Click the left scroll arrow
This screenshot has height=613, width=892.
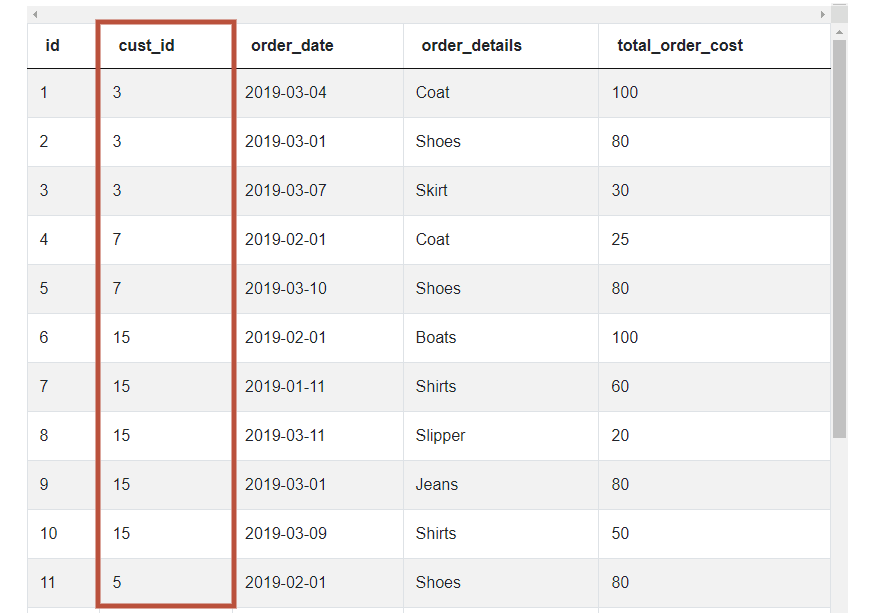point(36,15)
